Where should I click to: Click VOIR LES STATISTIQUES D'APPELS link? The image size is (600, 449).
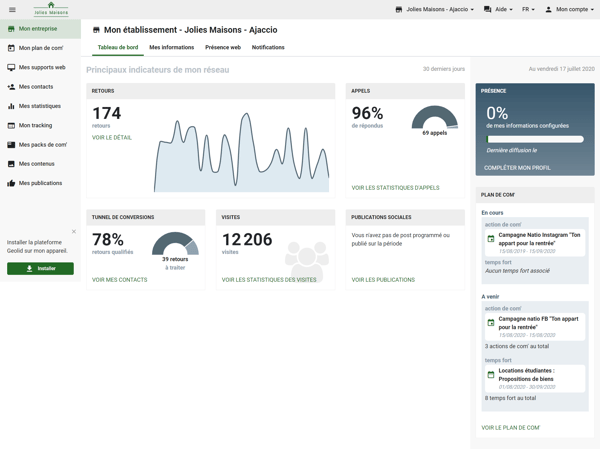395,188
